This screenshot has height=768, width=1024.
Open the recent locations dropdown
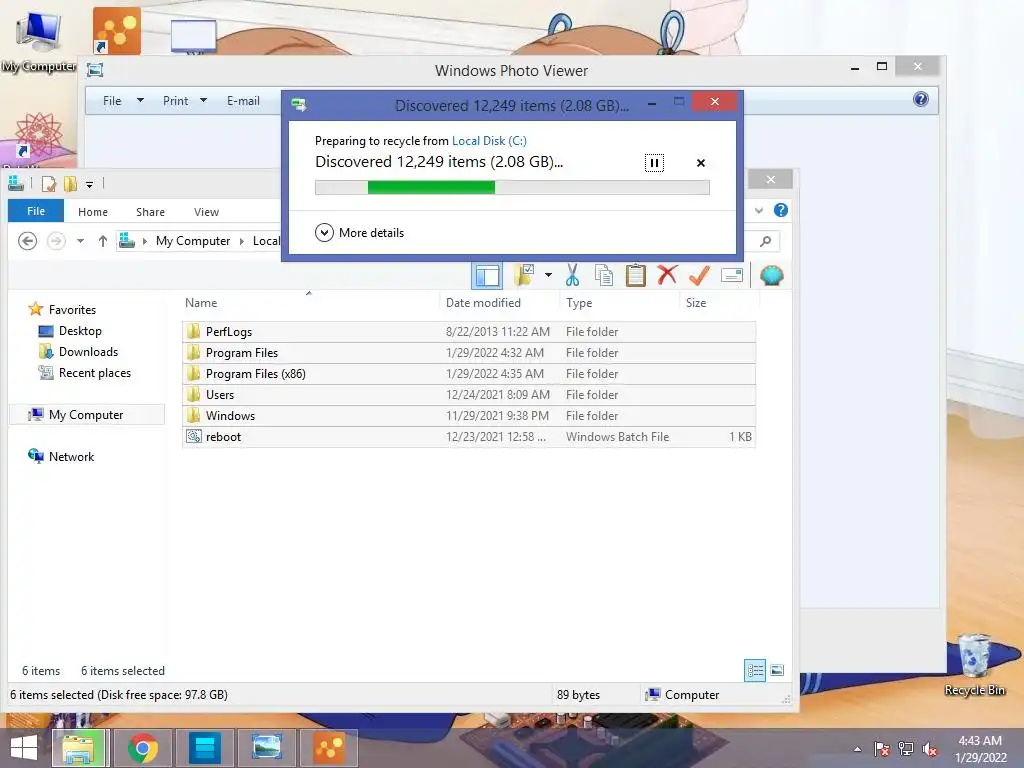[x=80, y=241]
